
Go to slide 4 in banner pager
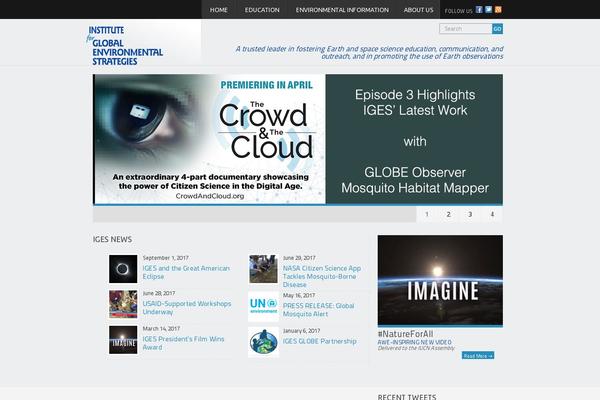click(492, 214)
